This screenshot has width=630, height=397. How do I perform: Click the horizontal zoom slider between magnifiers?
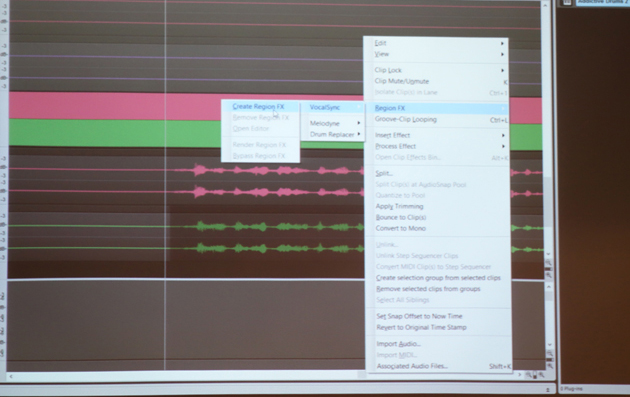click(x=535, y=375)
